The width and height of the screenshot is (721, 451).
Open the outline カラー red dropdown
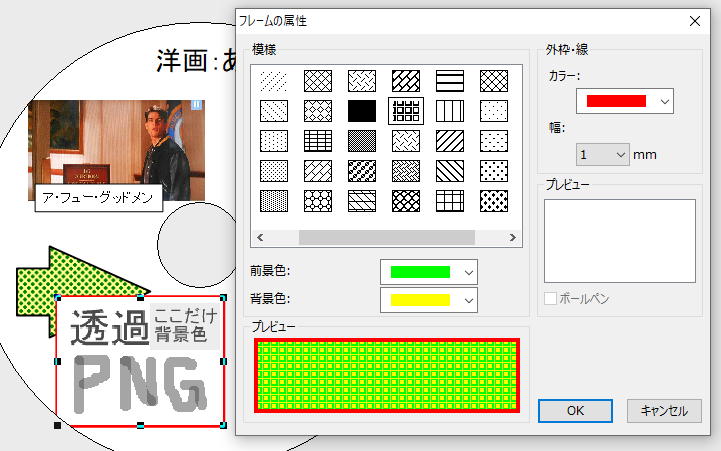pos(625,101)
